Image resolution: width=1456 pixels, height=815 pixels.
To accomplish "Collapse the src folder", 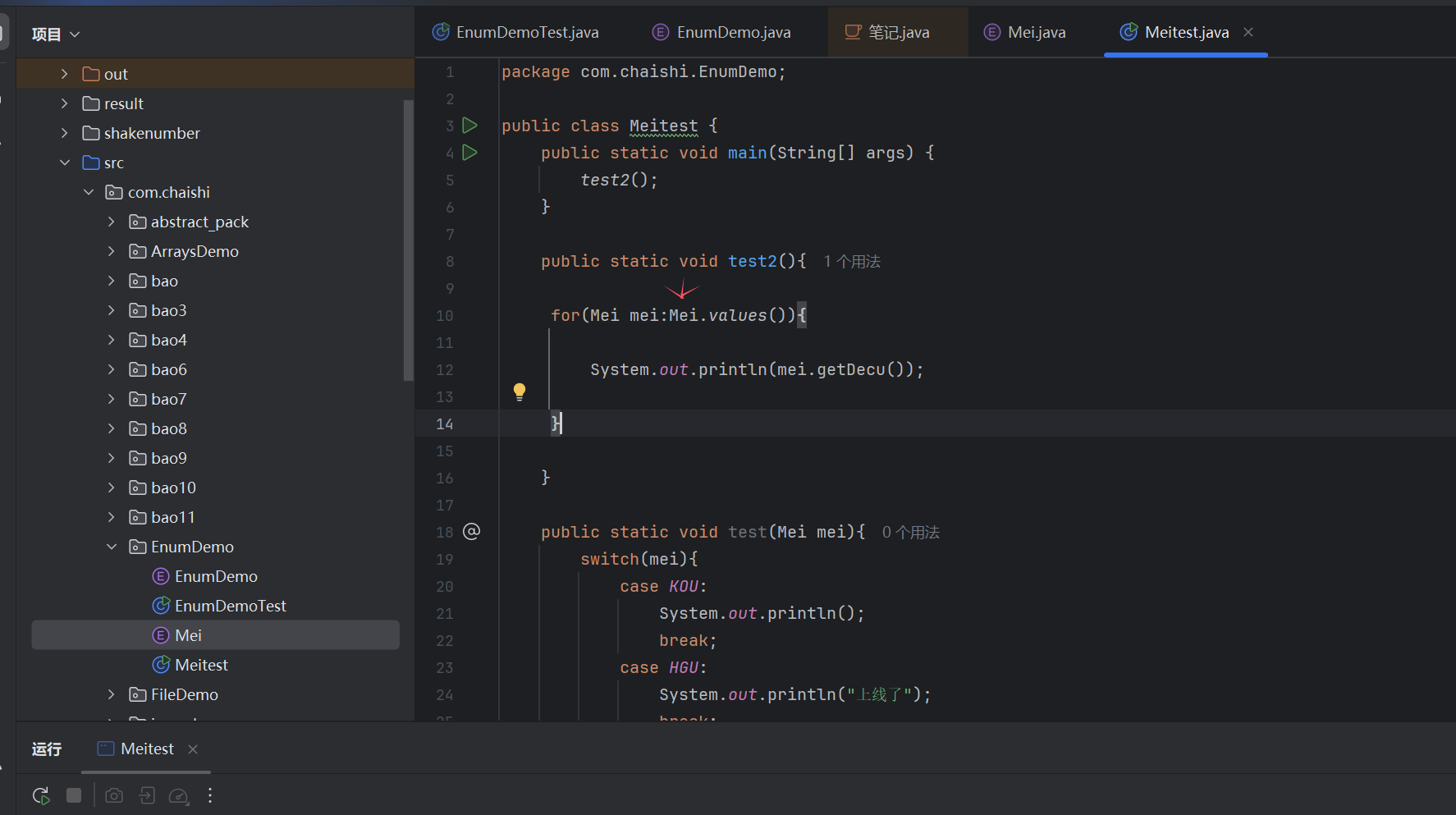I will pyautogui.click(x=65, y=163).
